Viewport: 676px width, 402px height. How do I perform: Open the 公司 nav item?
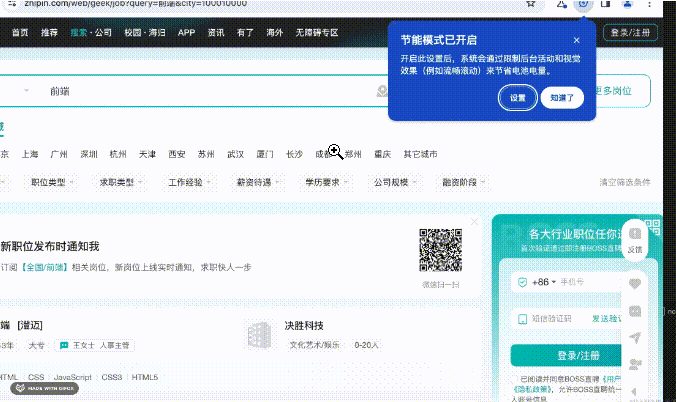103,32
